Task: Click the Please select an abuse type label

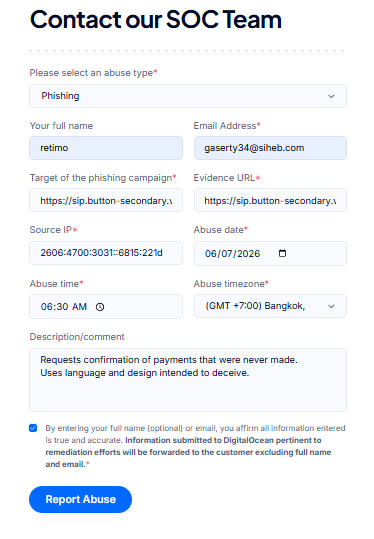Action: coord(93,73)
